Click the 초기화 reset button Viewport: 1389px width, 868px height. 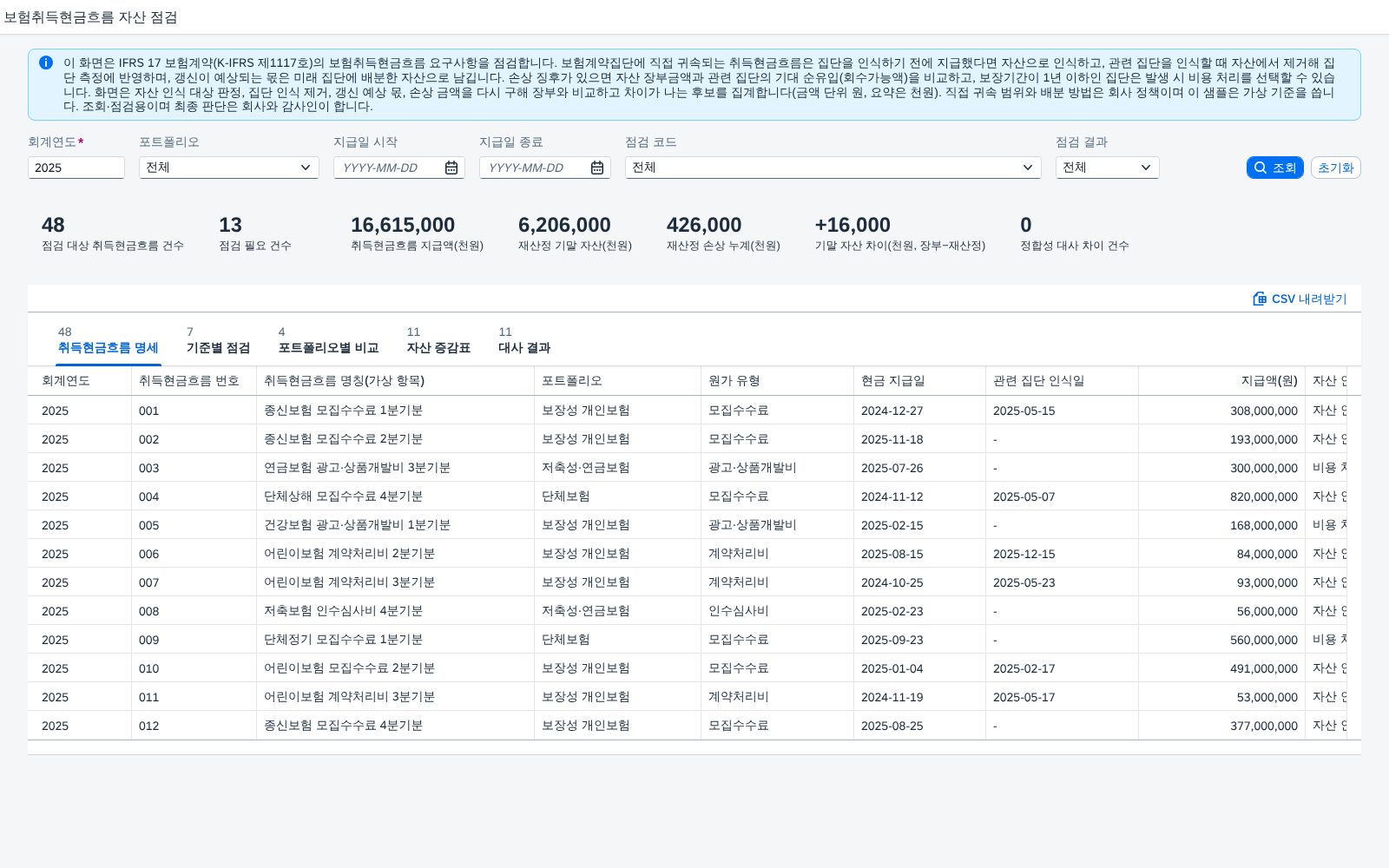pyautogui.click(x=1336, y=168)
